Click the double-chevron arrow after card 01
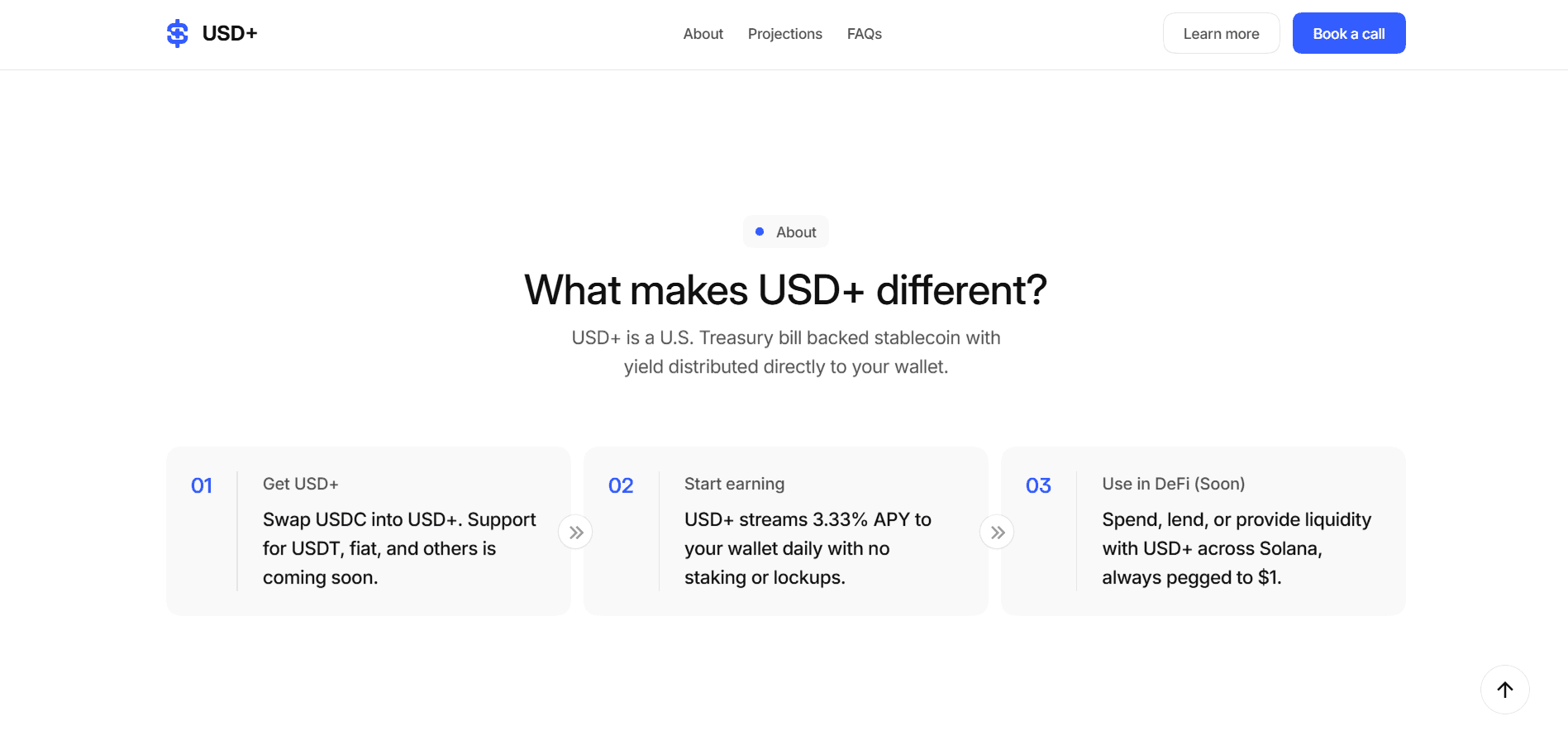Viewport: 1568px width, 745px height. coord(575,532)
